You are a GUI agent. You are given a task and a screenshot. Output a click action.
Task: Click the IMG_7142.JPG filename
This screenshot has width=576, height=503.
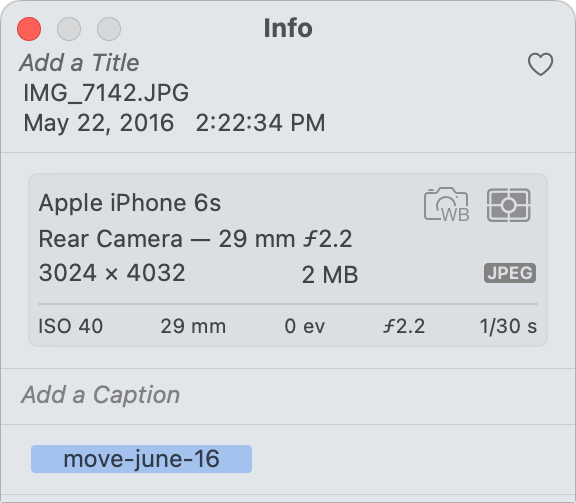[x=106, y=93]
